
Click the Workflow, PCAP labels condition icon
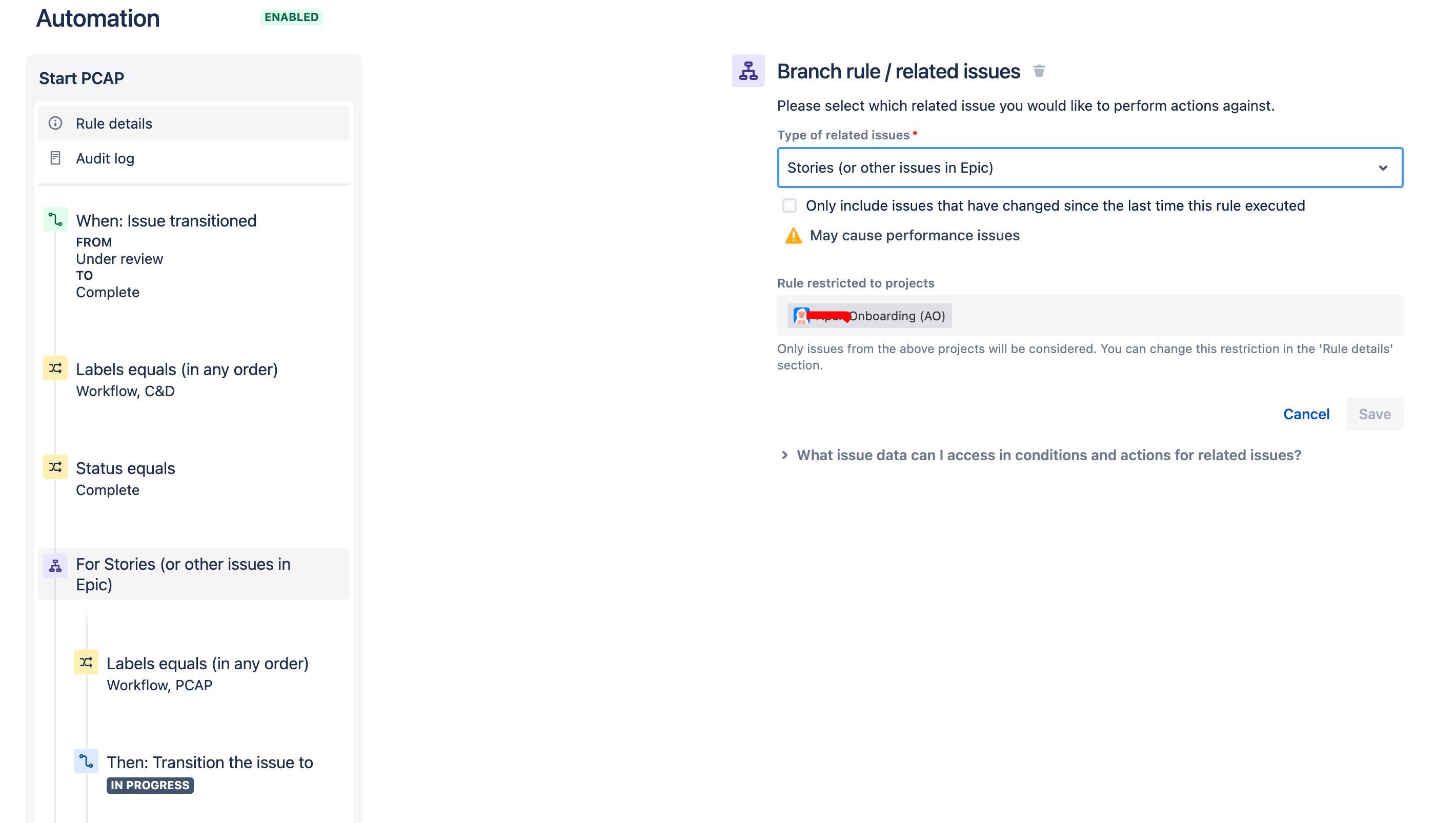tap(86, 662)
